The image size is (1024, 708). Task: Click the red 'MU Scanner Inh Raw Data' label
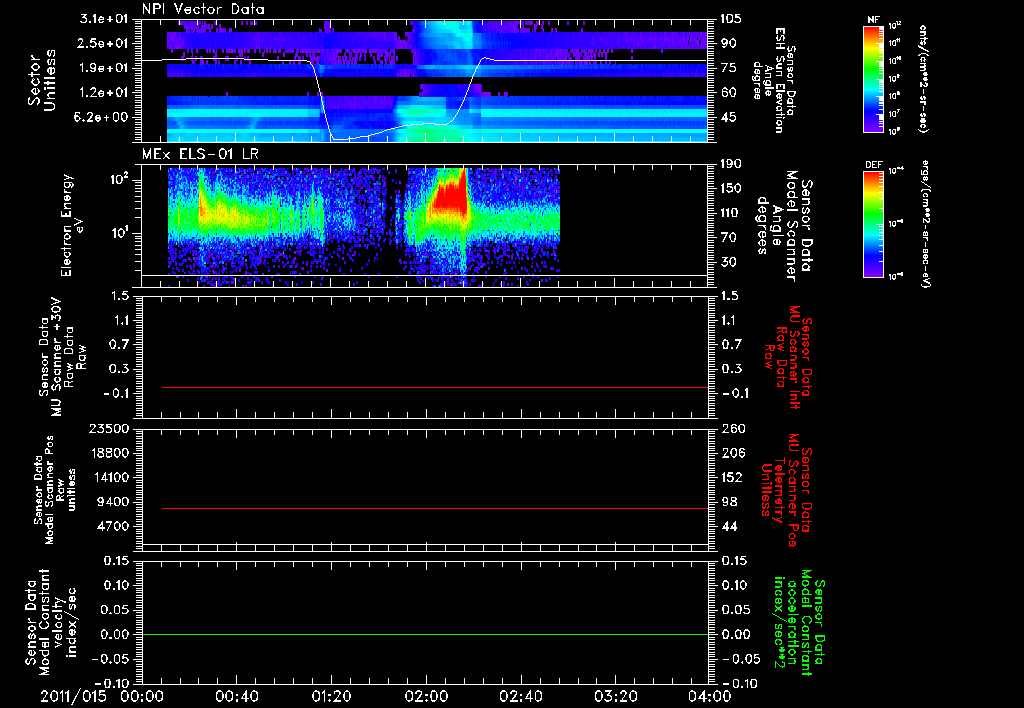[790, 357]
